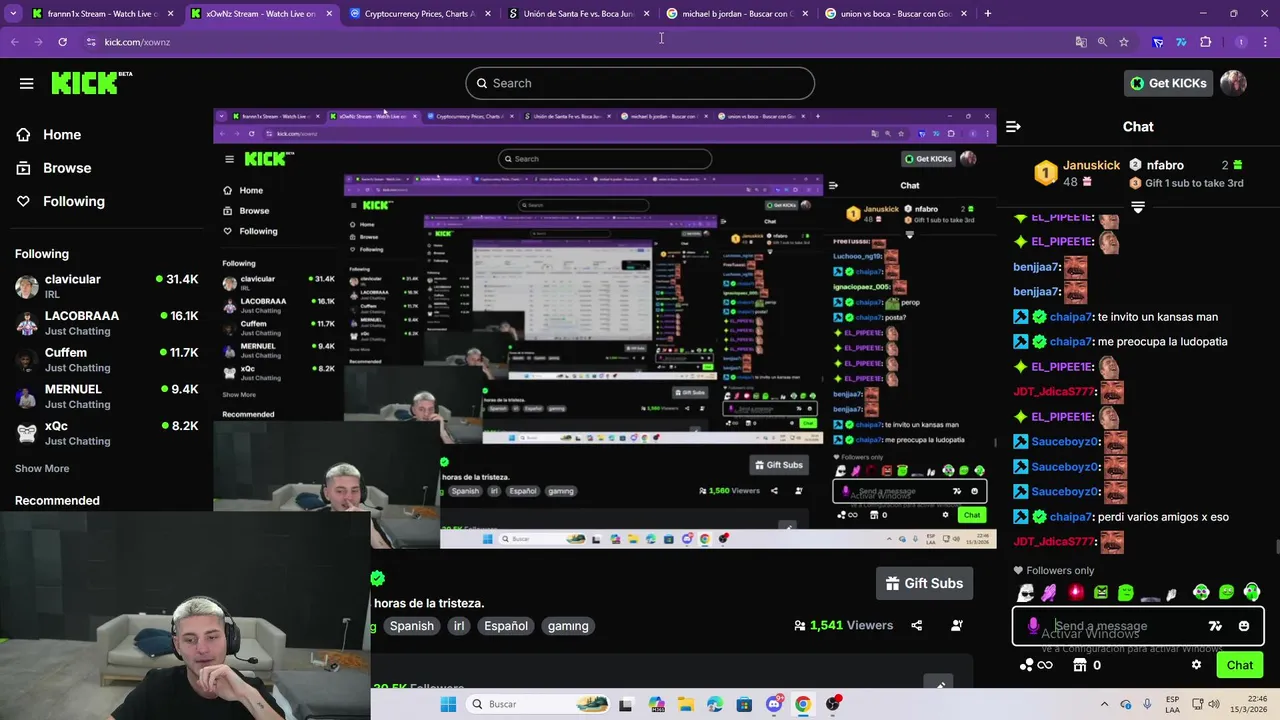
Task: Send message with green Chat button
Action: (x=1240, y=665)
